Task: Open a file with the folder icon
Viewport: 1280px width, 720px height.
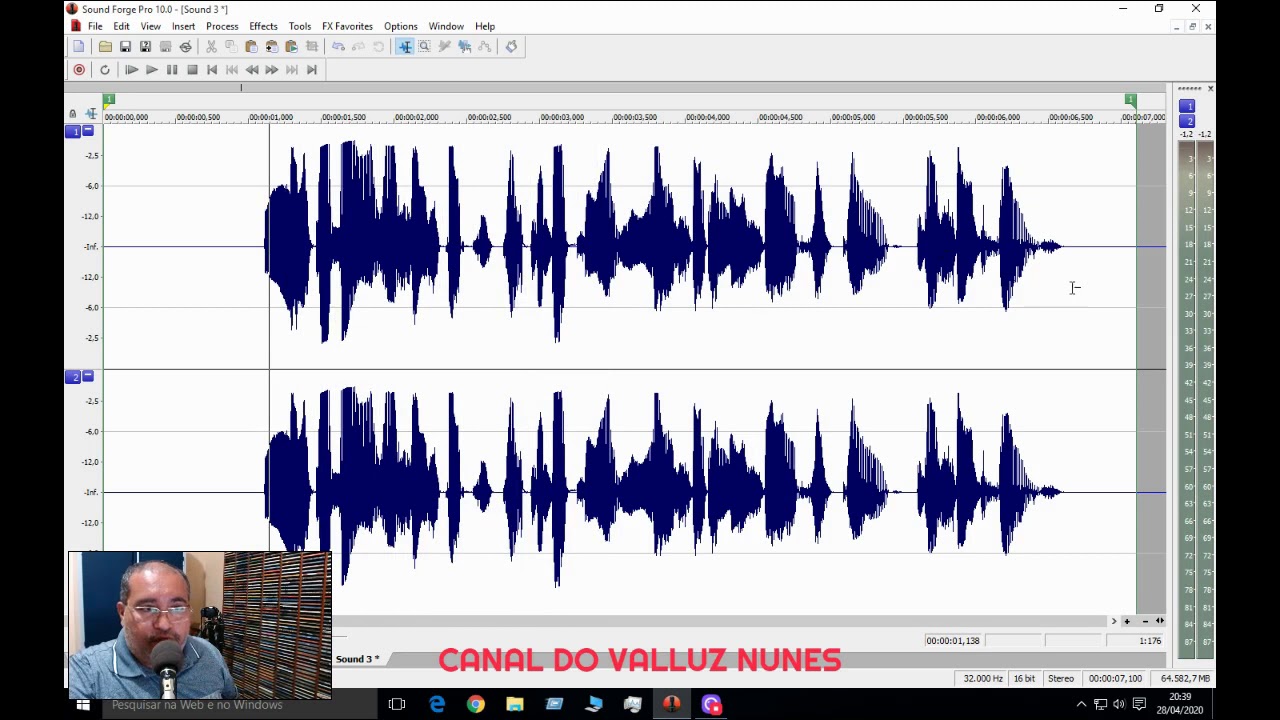Action: [105, 47]
